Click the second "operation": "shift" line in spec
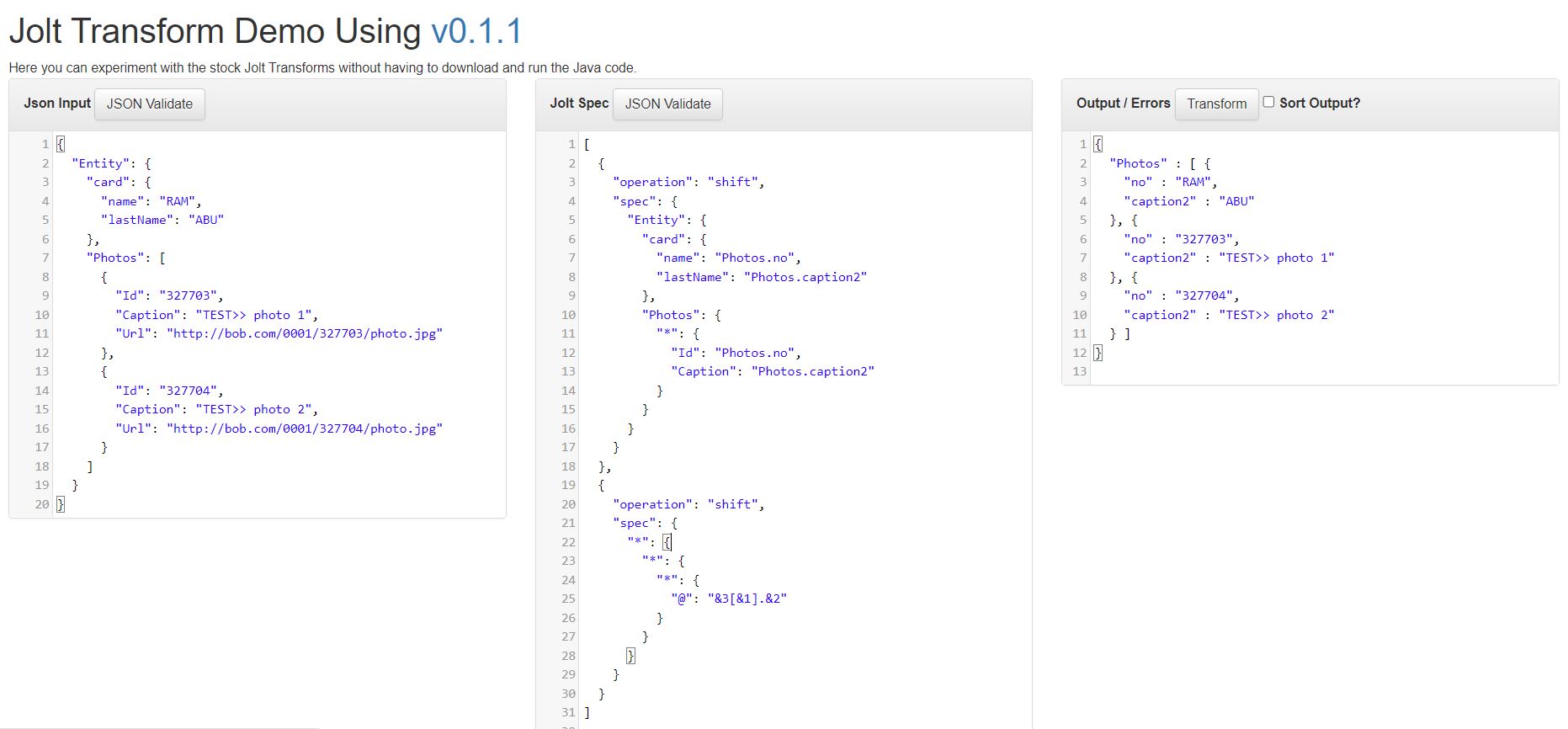The width and height of the screenshot is (1568, 729). pos(688,504)
